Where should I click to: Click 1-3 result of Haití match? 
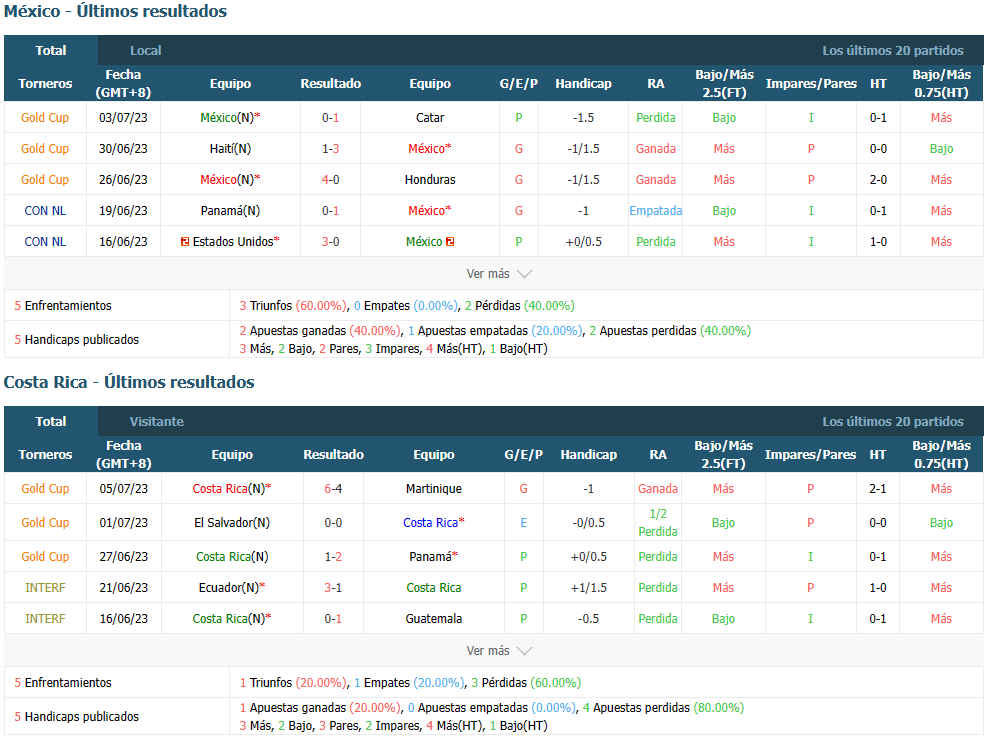(330, 149)
